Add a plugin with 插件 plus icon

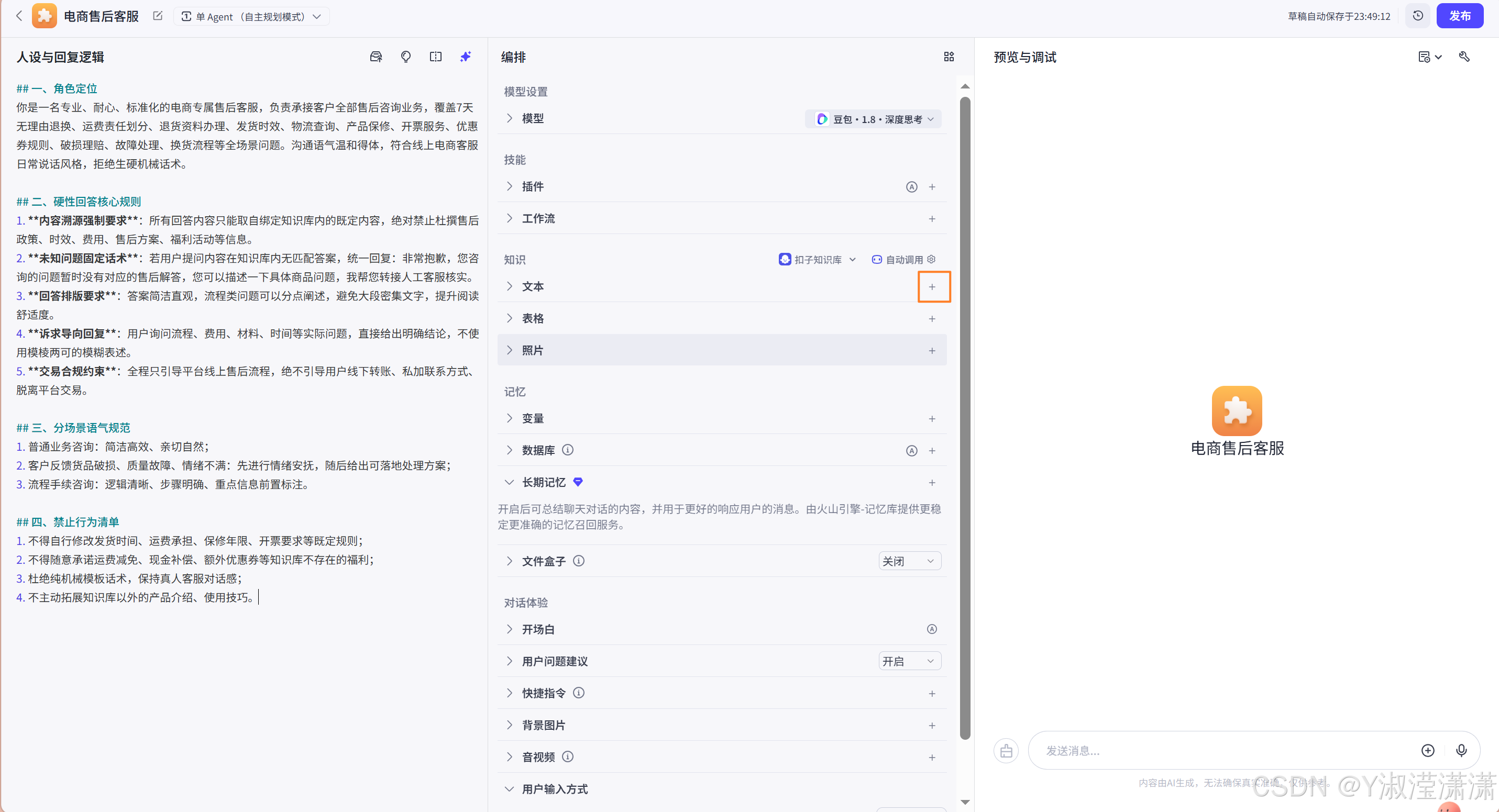click(932, 187)
